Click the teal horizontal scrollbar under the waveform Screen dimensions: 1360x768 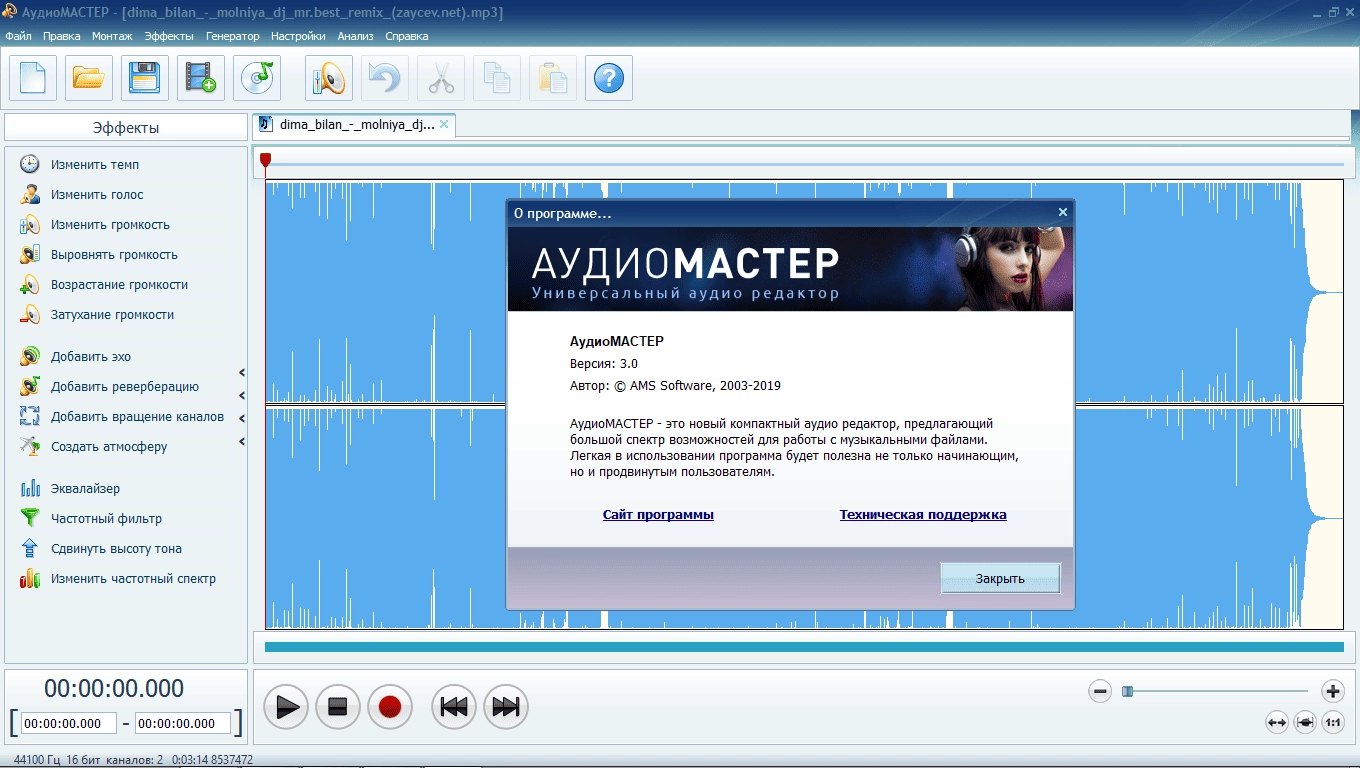[x=804, y=647]
